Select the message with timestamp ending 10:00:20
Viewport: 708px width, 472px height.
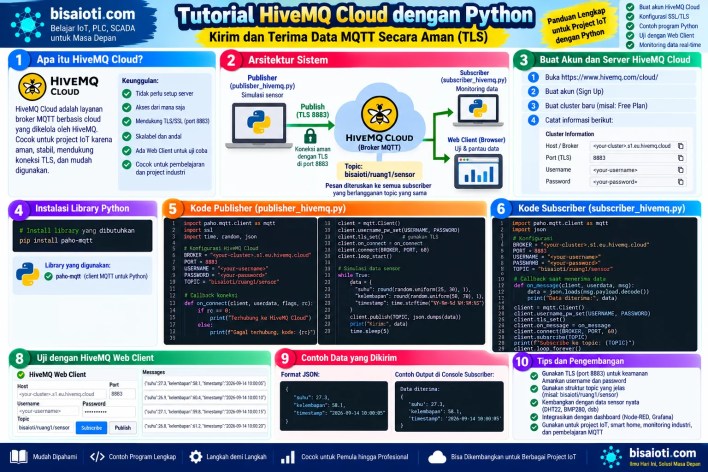(x=205, y=425)
